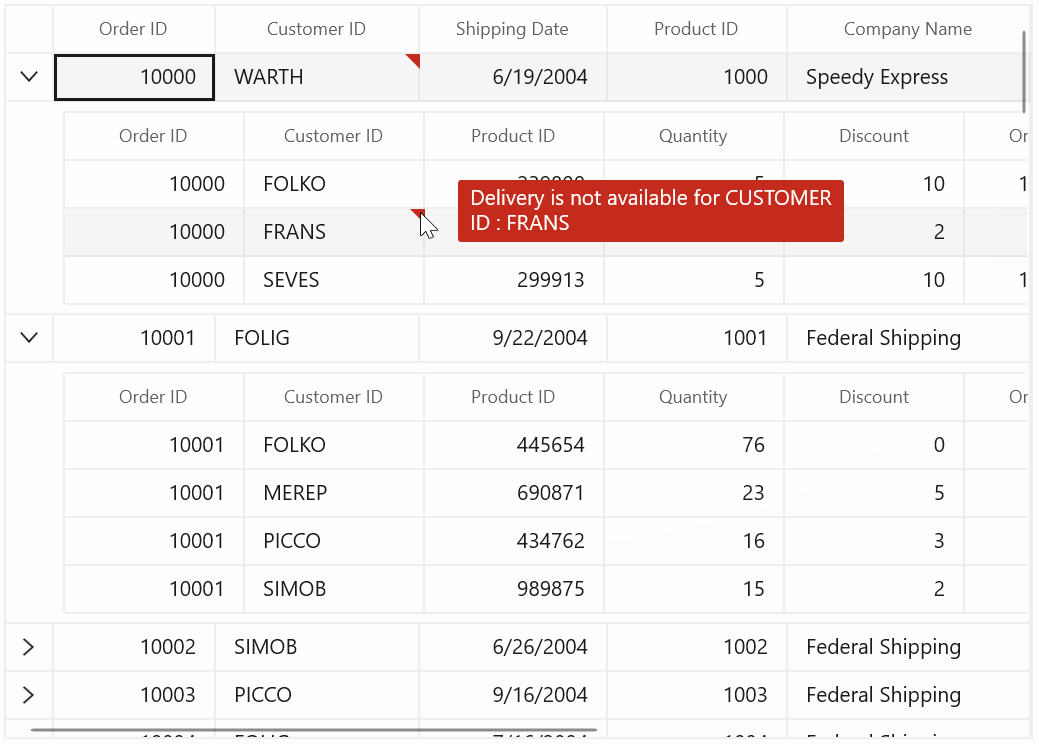Viewport: 1039px width, 744px height.
Task: Click the Discount header in second detail grid
Action: [x=874, y=397]
